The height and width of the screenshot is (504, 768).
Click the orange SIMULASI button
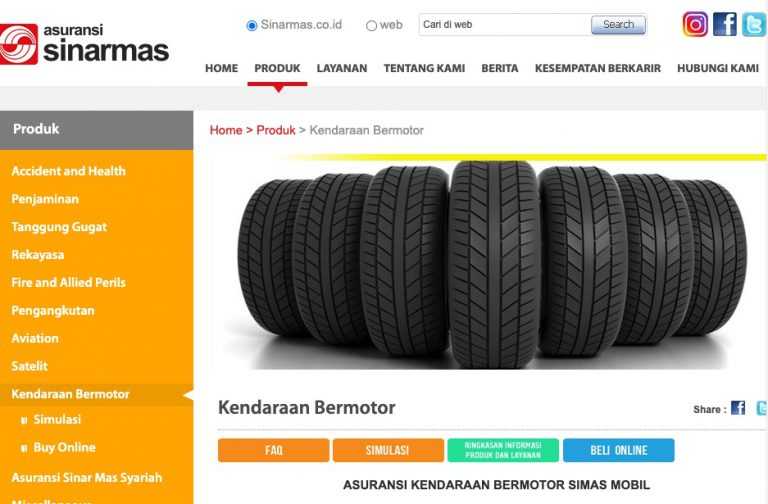pos(388,450)
